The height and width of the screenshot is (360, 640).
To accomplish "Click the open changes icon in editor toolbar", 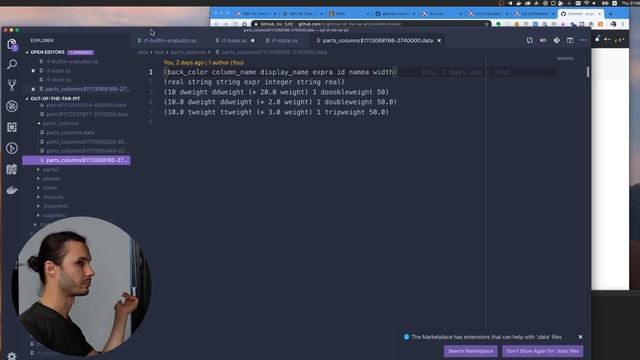I will 529,40.
